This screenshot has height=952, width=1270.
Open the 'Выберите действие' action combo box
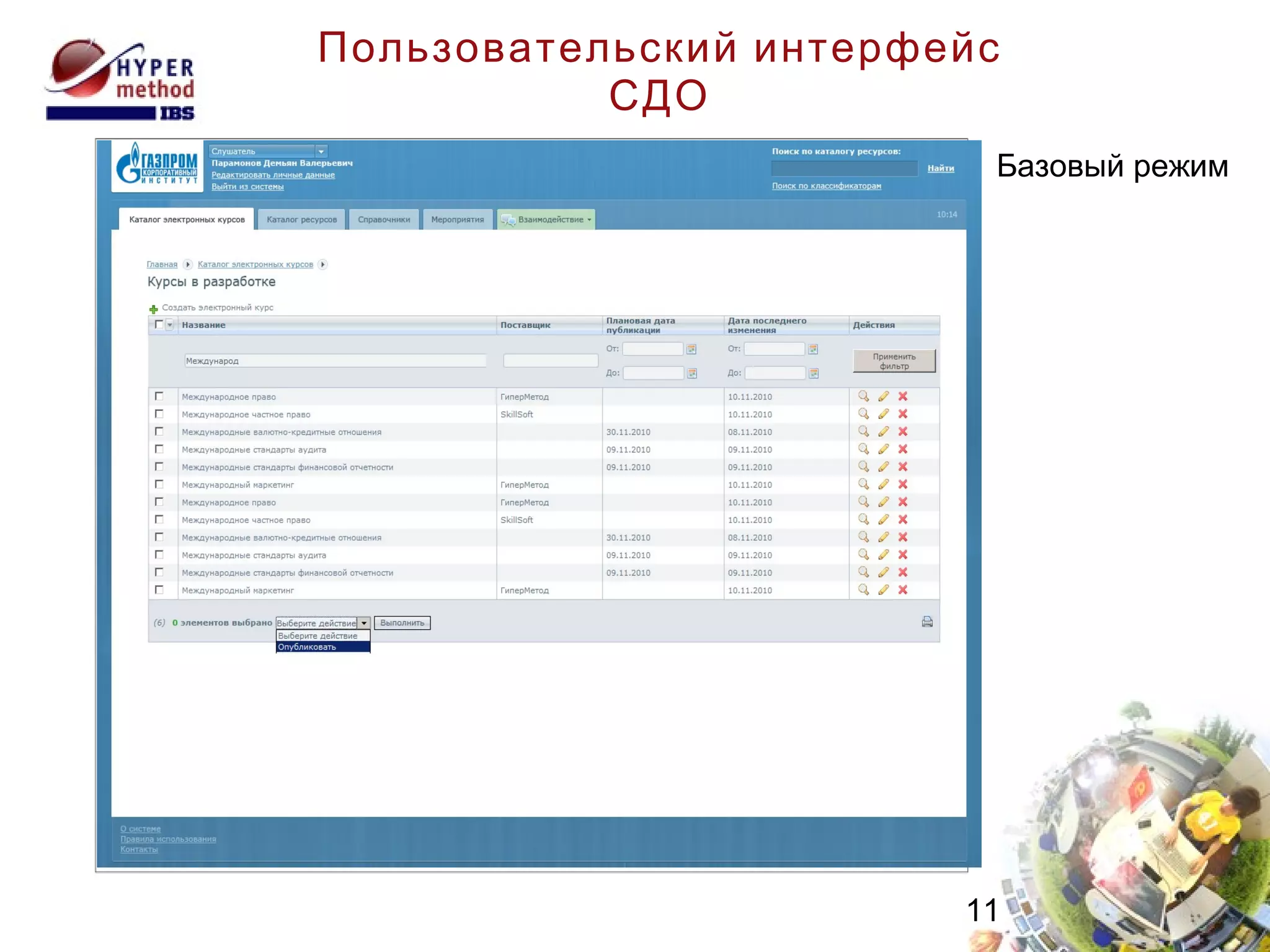click(322, 623)
